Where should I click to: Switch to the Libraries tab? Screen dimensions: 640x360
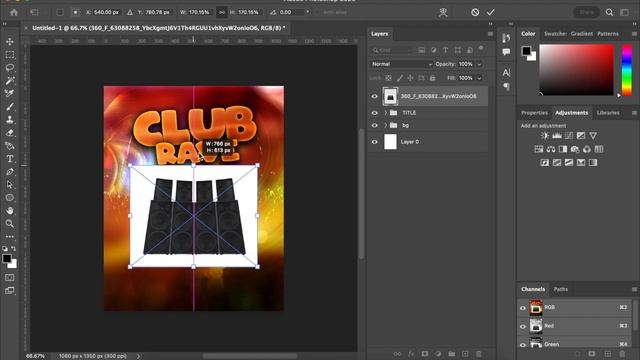click(608, 113)
